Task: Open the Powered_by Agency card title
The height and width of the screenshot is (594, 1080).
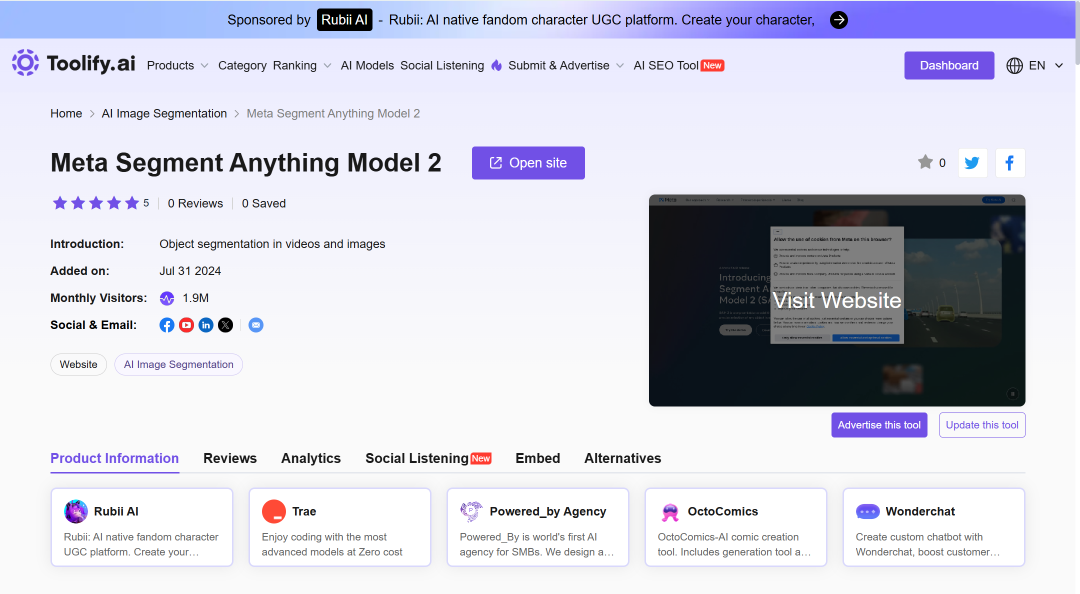Action: (548, 511)
